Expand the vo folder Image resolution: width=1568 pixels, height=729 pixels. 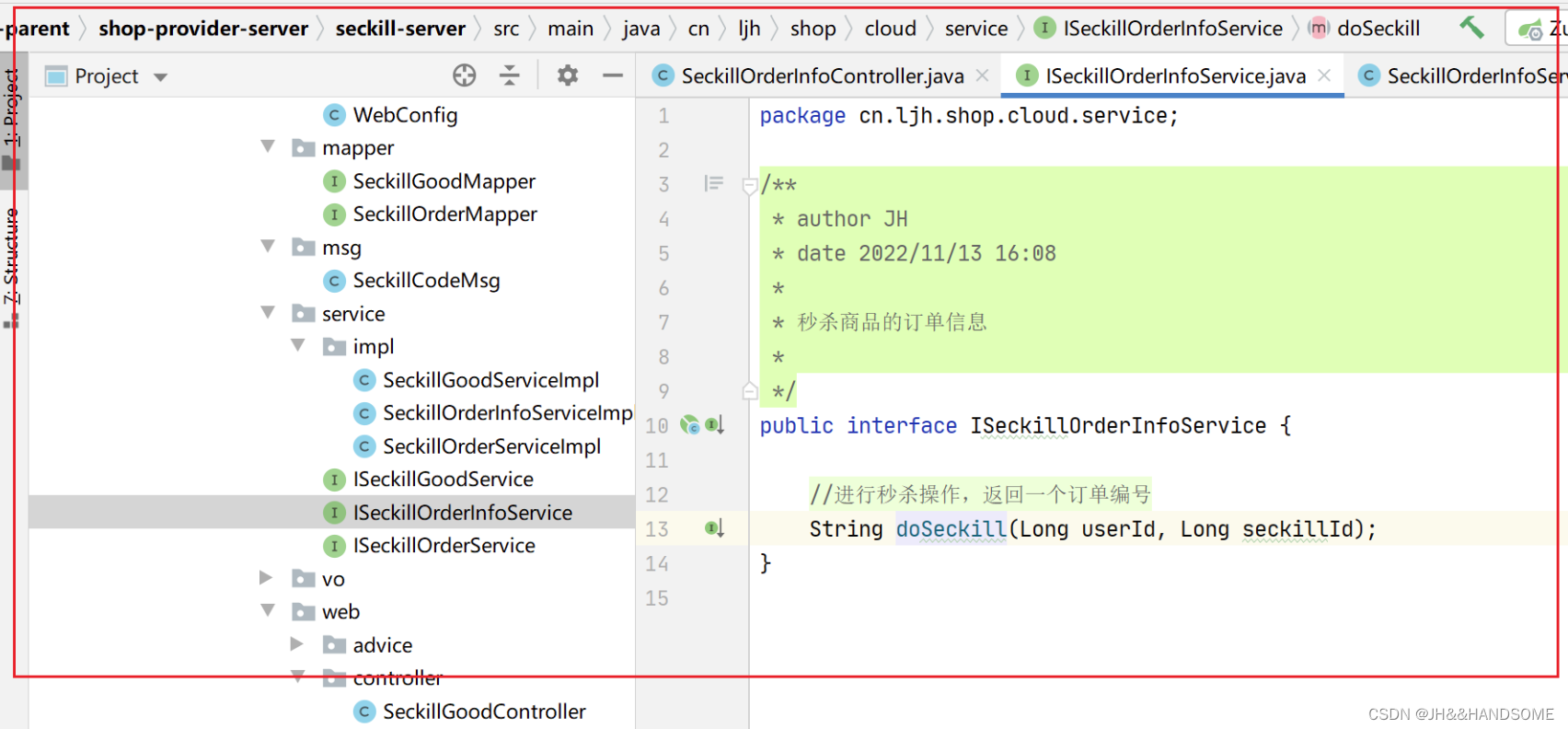266,578
